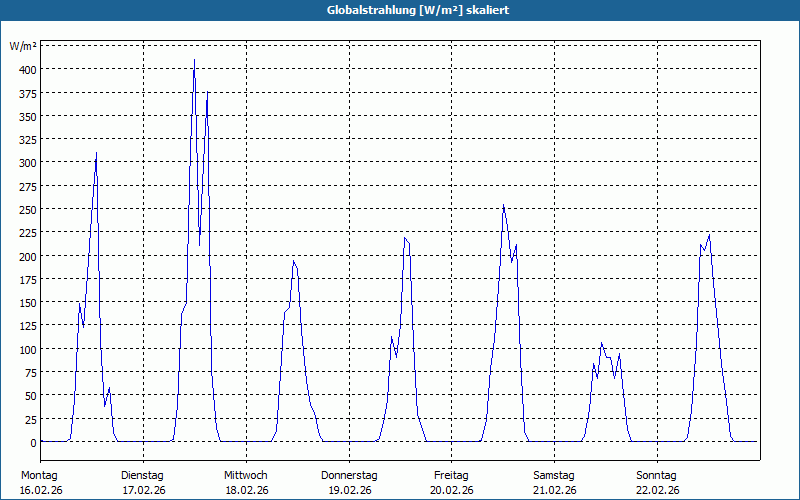Click the date label 19.02.26

coord(350,490)
